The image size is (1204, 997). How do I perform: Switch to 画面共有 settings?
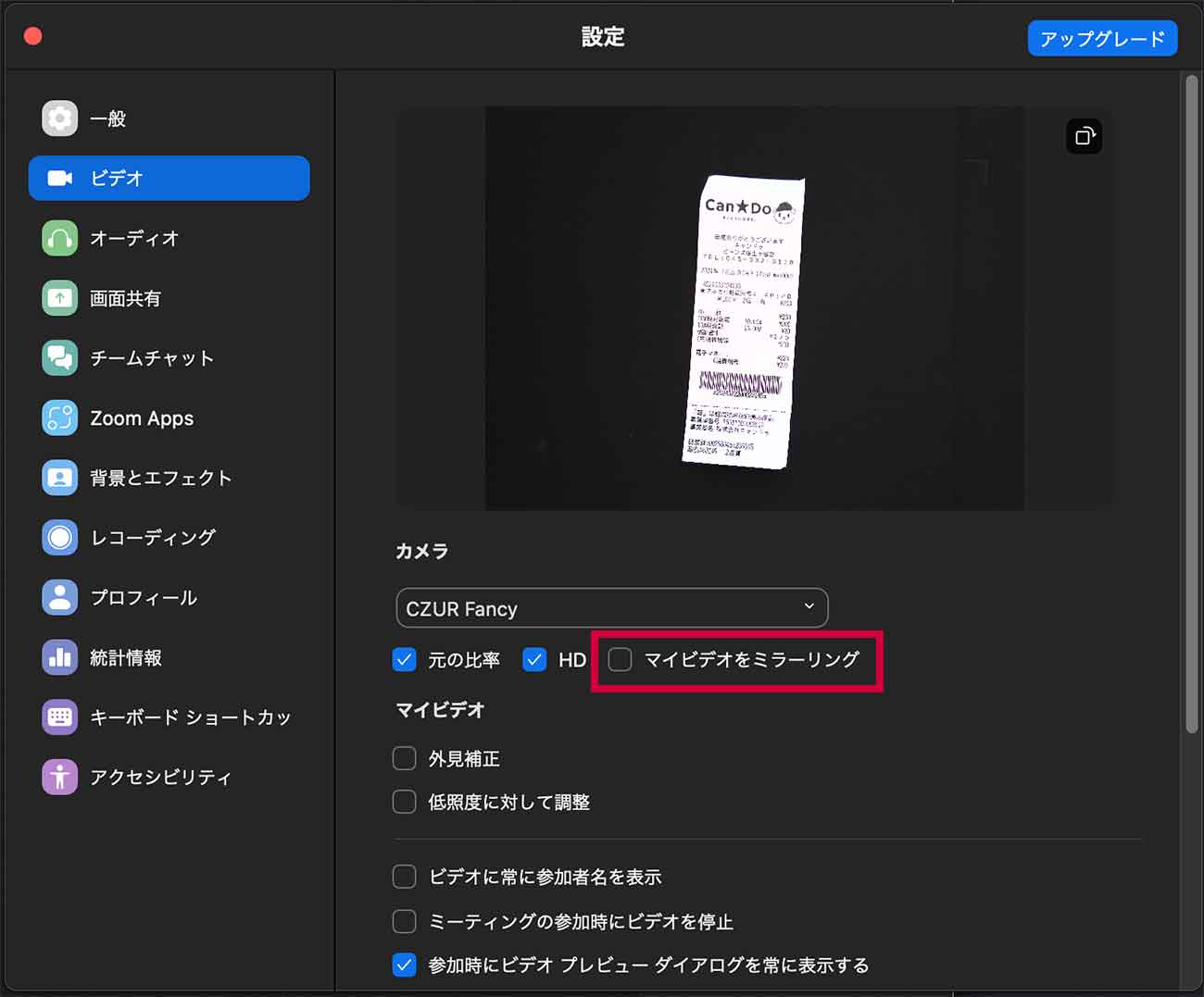pyautogui.click(x=169, y=298)
